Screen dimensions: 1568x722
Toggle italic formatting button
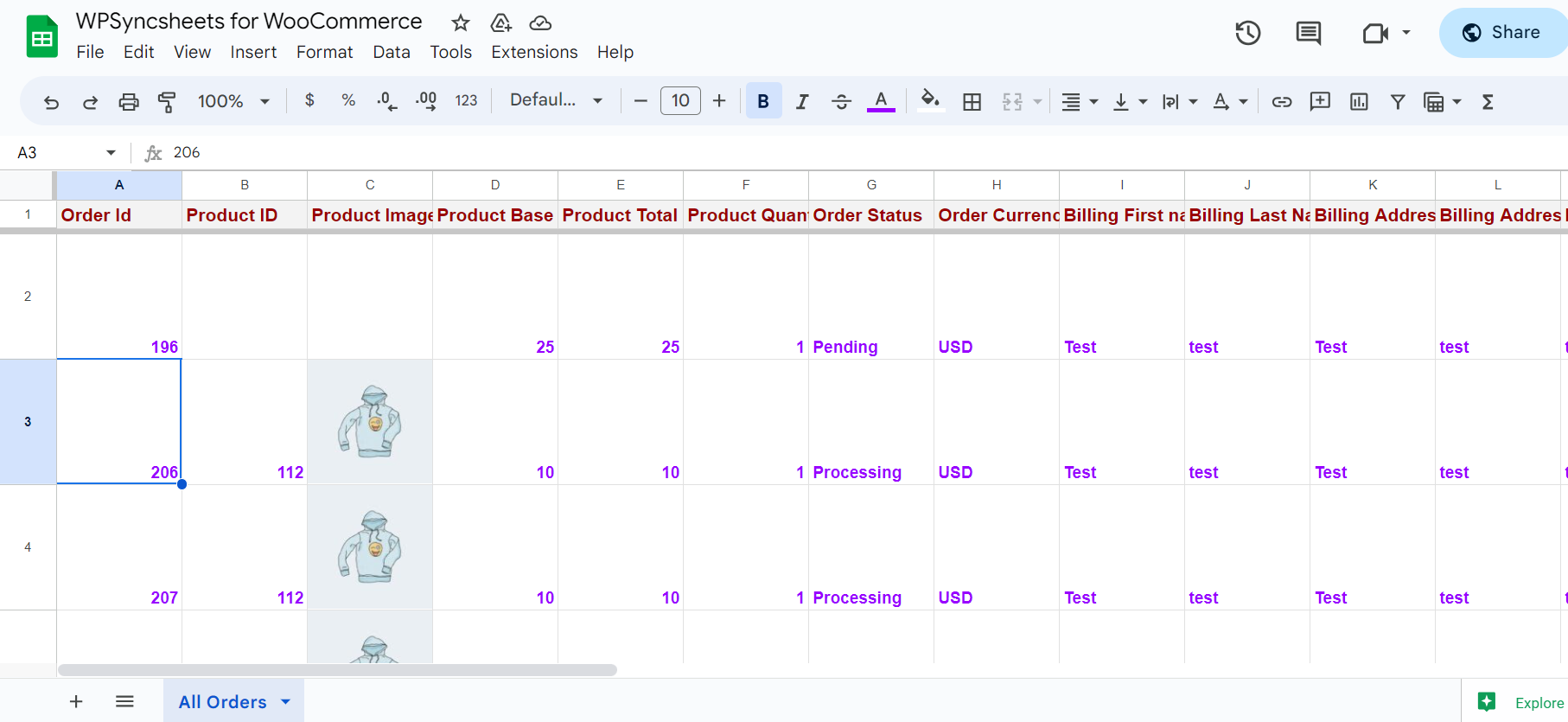point(802,102)
